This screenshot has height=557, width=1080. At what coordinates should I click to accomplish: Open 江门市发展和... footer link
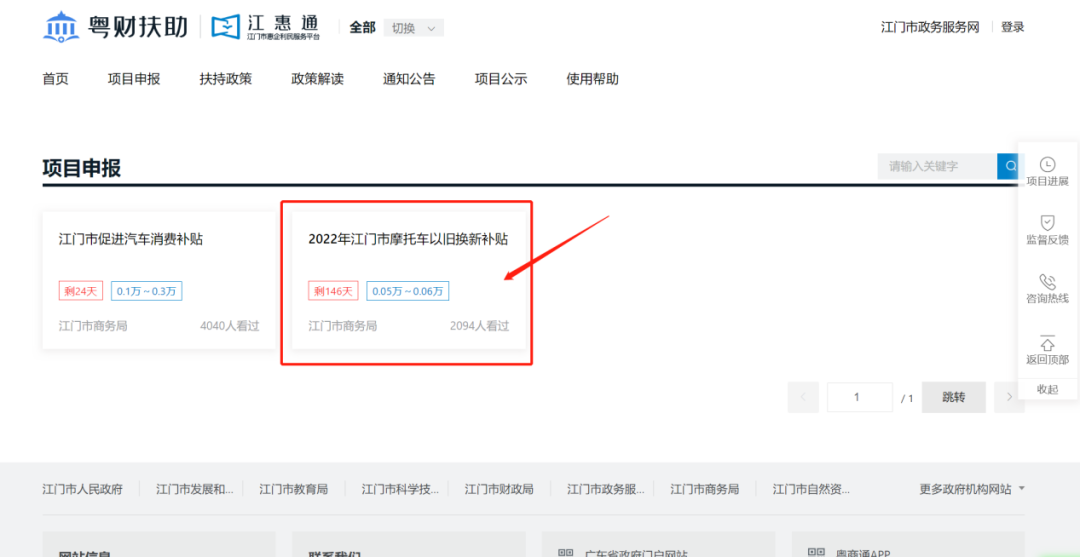[x=195, y=490]
